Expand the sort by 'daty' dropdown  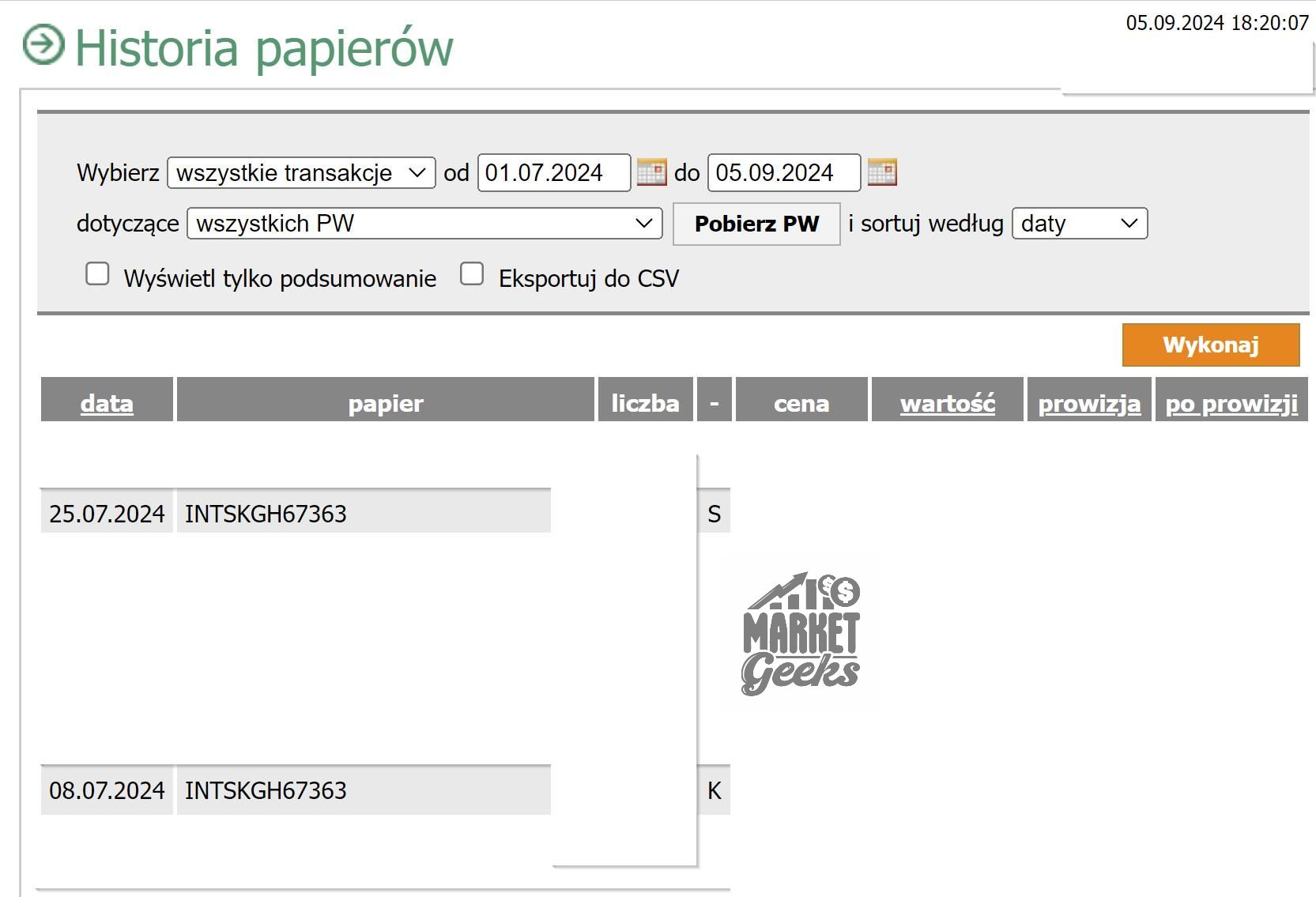[x=1079, y=224]
